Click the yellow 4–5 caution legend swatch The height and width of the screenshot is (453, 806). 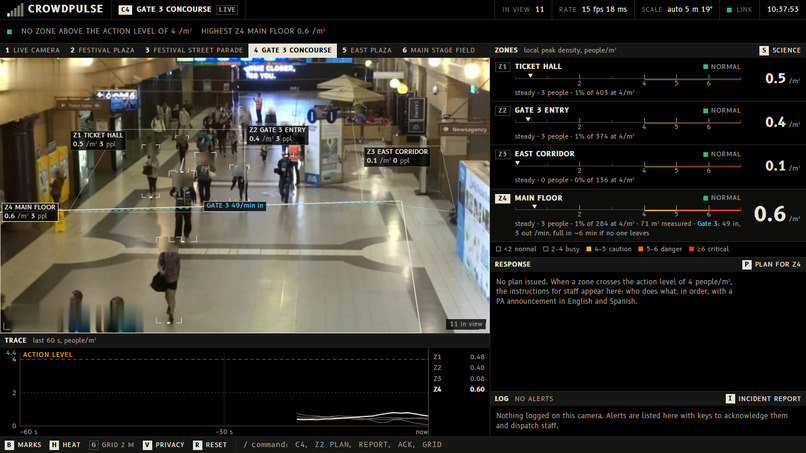(589, 249)
